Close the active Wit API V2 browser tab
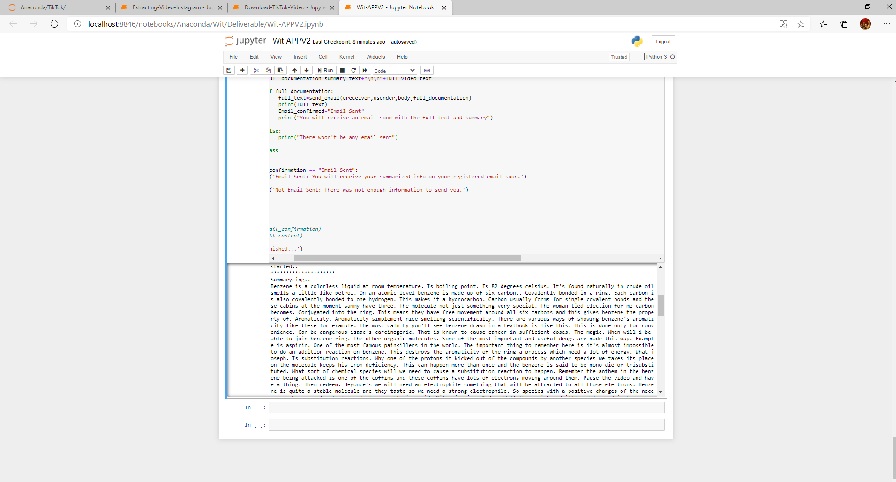896x482 pixels. 443,8
